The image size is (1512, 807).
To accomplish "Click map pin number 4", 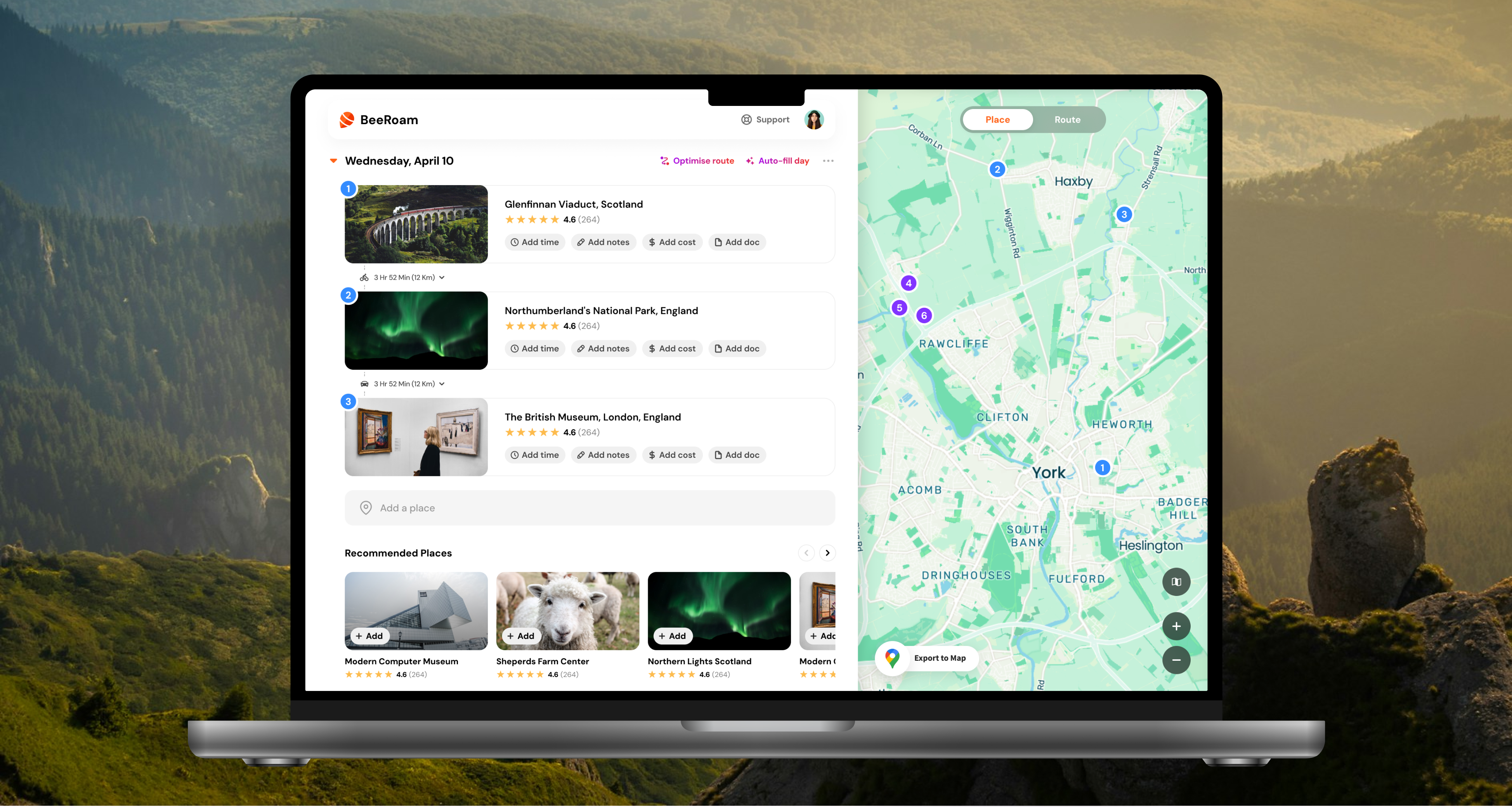I will click(x=908, y=283).
